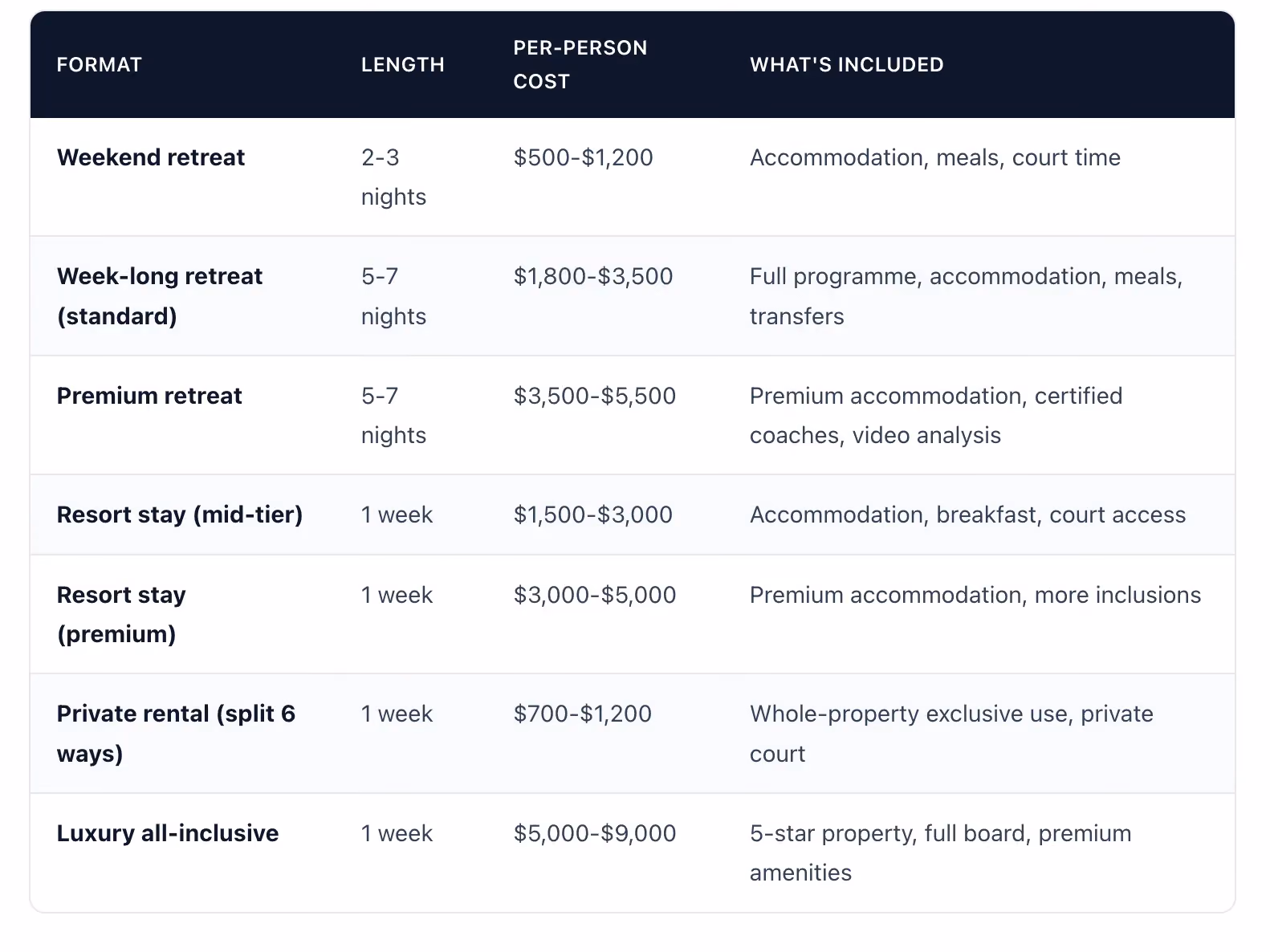The width and height of the screenshot is (1270, 952).
Task: Click 'Whole-property exclusive use, private court' cell
Action: point(951,734)
